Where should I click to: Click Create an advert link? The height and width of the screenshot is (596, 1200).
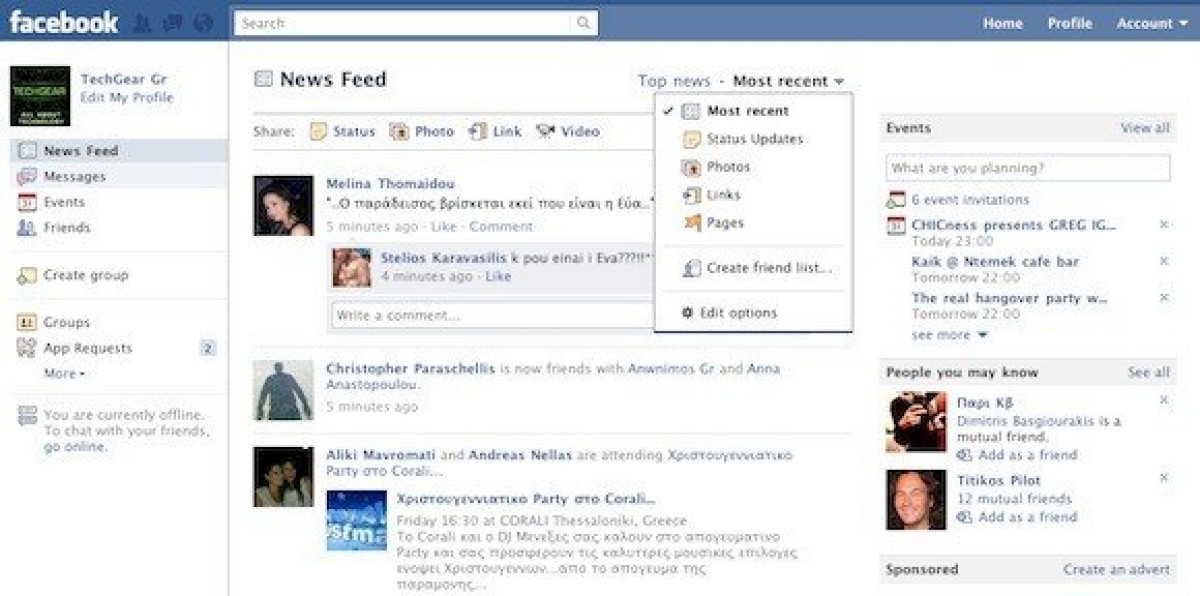[1116, 569]
